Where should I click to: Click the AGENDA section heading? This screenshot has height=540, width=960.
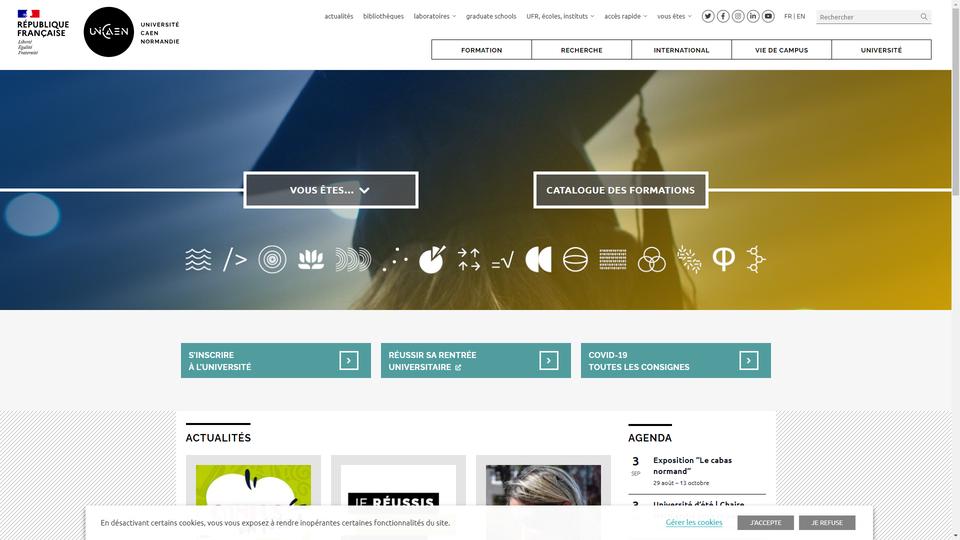[x=650, y=438]
